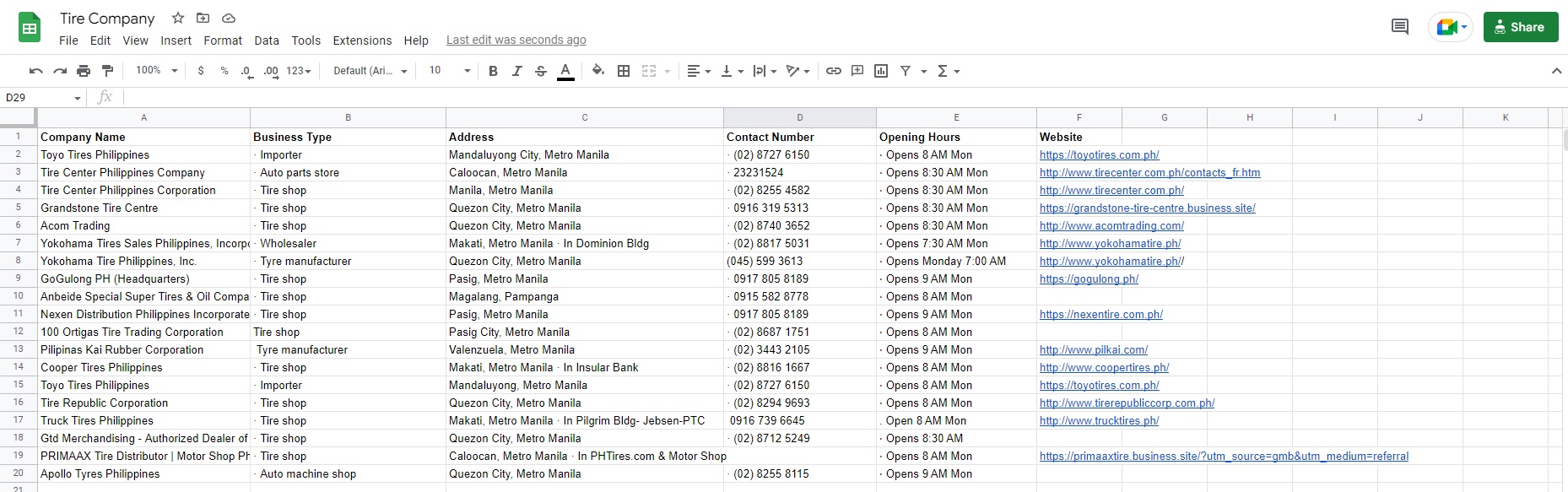Image resolution: width=1568 pixels, height=492 pixels.
Task: Toggle strikethrough formatting
Action: coord(541,71)
